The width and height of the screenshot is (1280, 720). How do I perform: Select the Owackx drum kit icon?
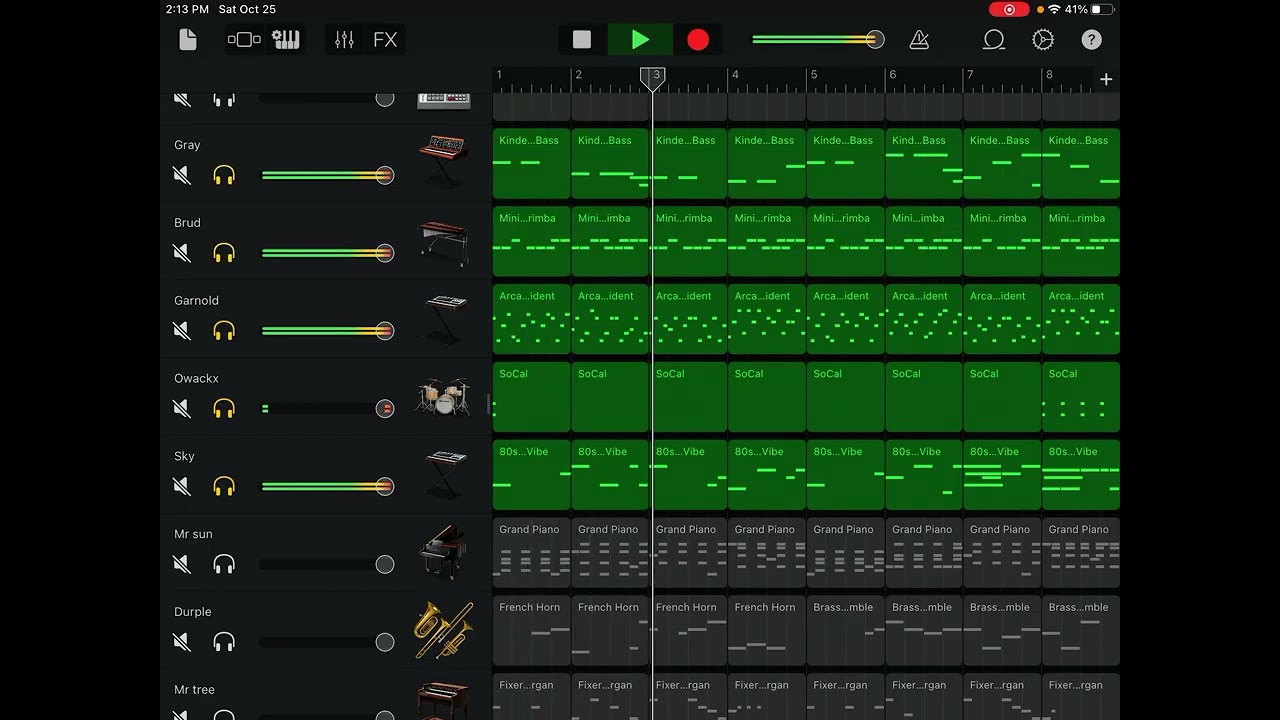click(x=444, y=397)
